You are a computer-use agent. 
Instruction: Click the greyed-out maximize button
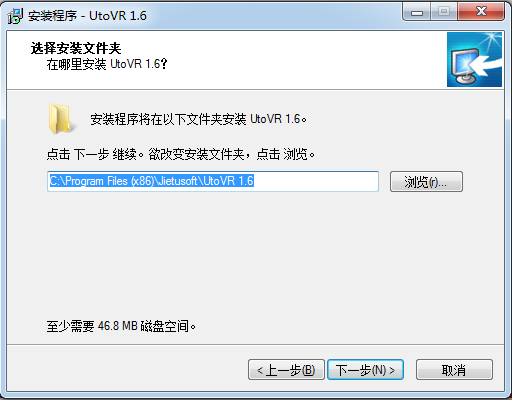pos(444,12)
